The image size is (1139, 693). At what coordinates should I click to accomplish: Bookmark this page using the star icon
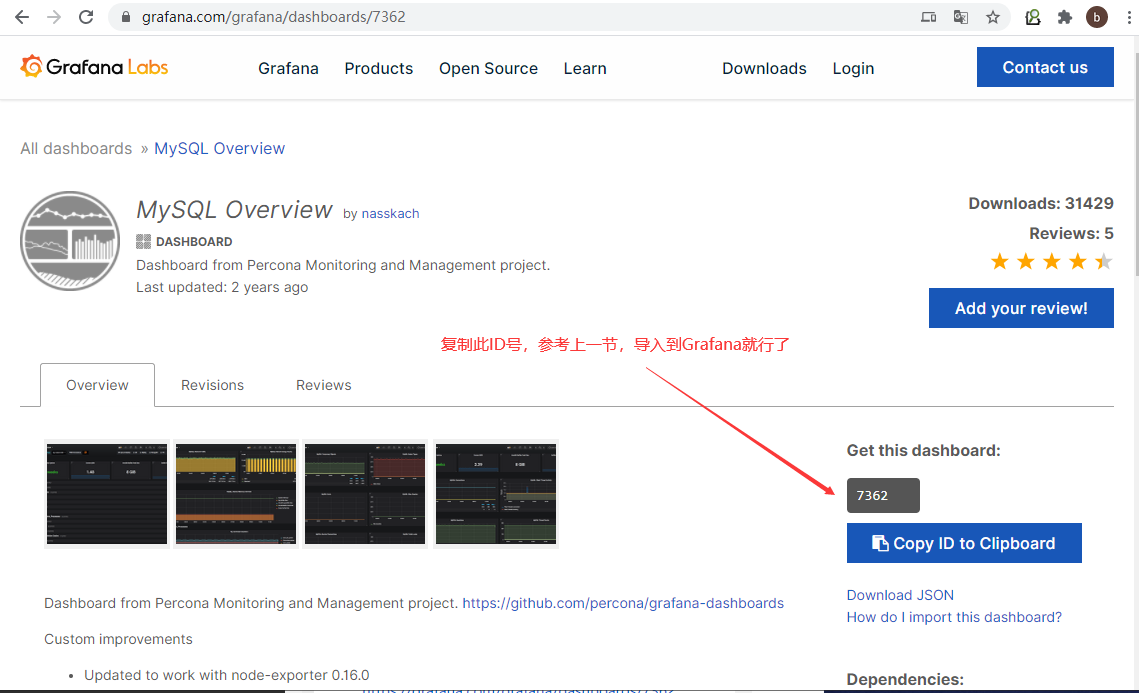(992, 16)
